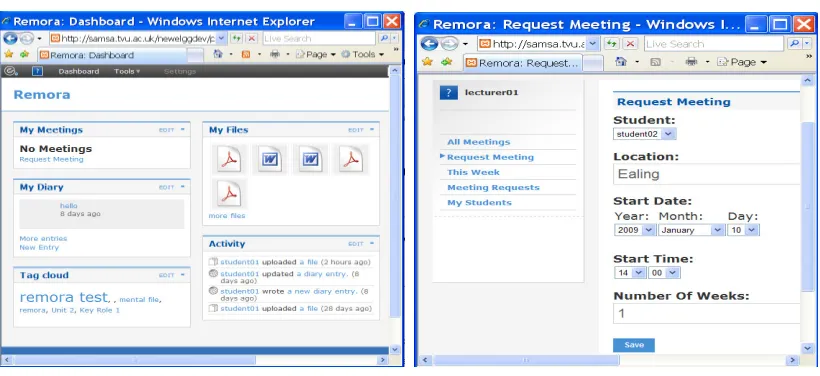
Task: Open Meeting Requests in sidebar menu
Action: point(493,187)
